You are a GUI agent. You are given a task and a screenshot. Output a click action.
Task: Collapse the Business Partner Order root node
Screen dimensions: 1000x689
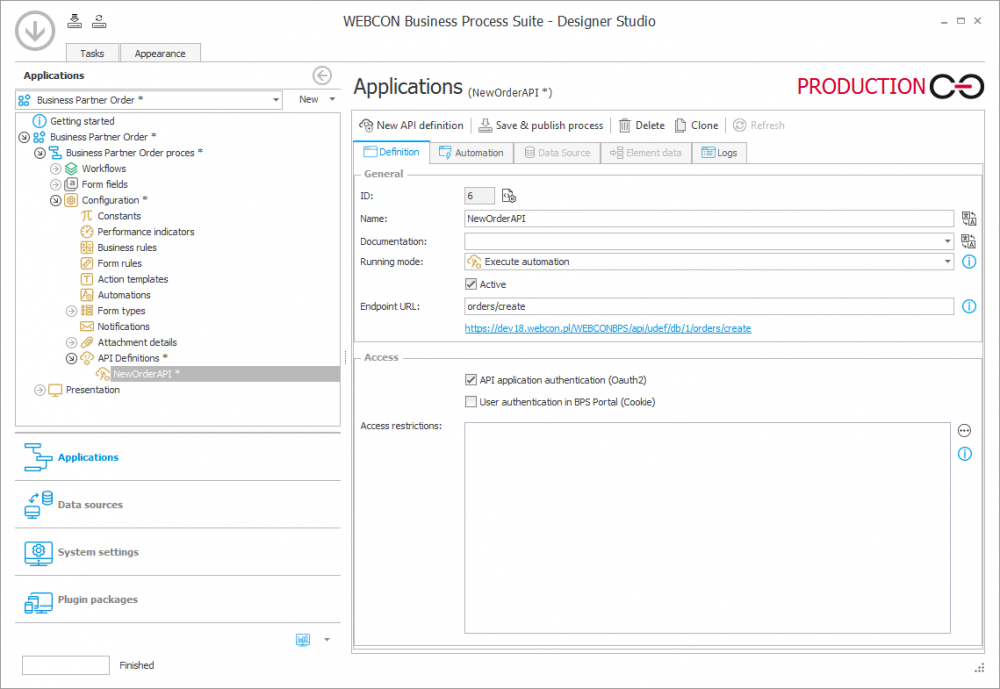pyautogui.click(x=24, y=137)
